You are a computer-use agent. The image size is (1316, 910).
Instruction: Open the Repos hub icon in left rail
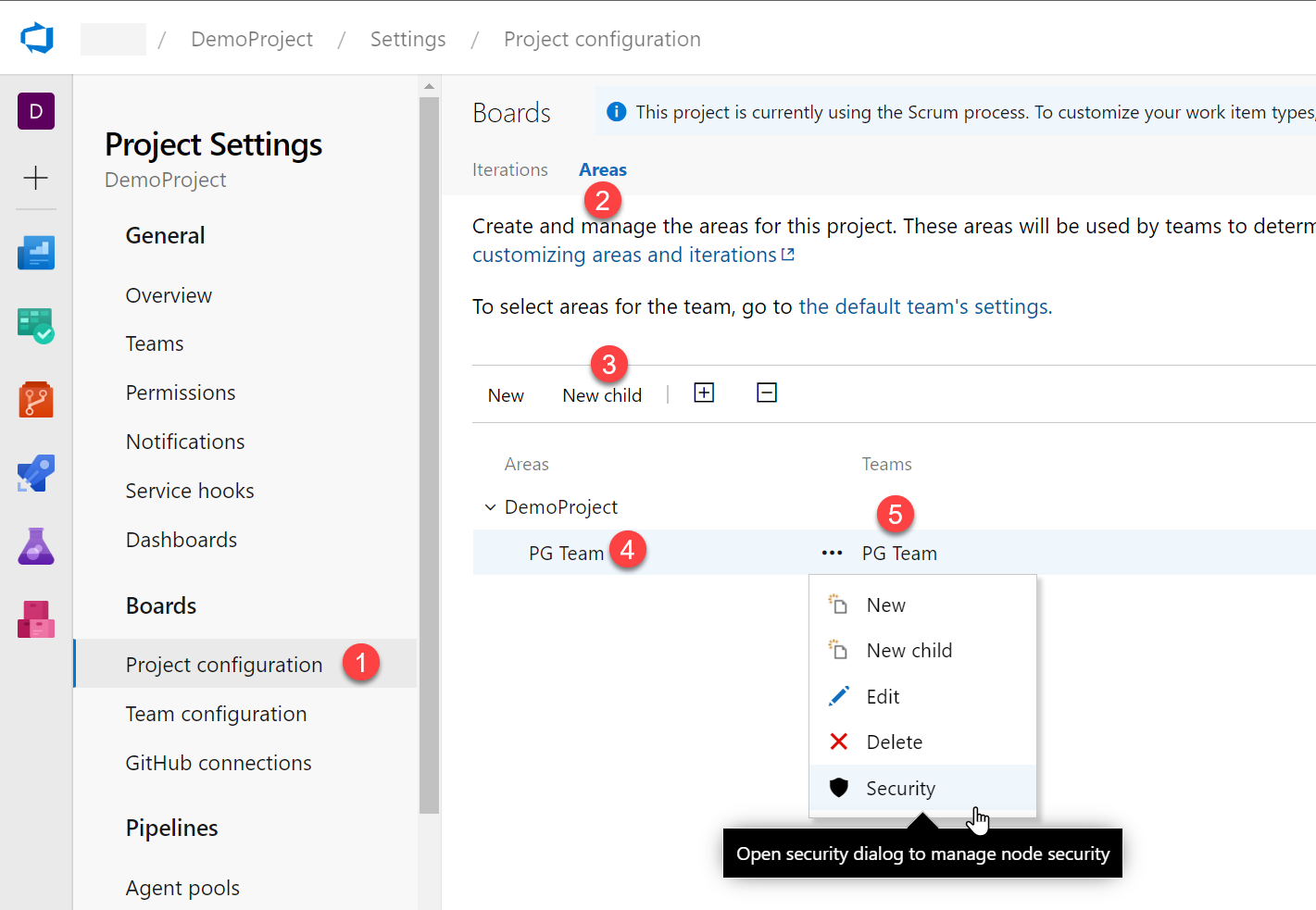(36, 400)
